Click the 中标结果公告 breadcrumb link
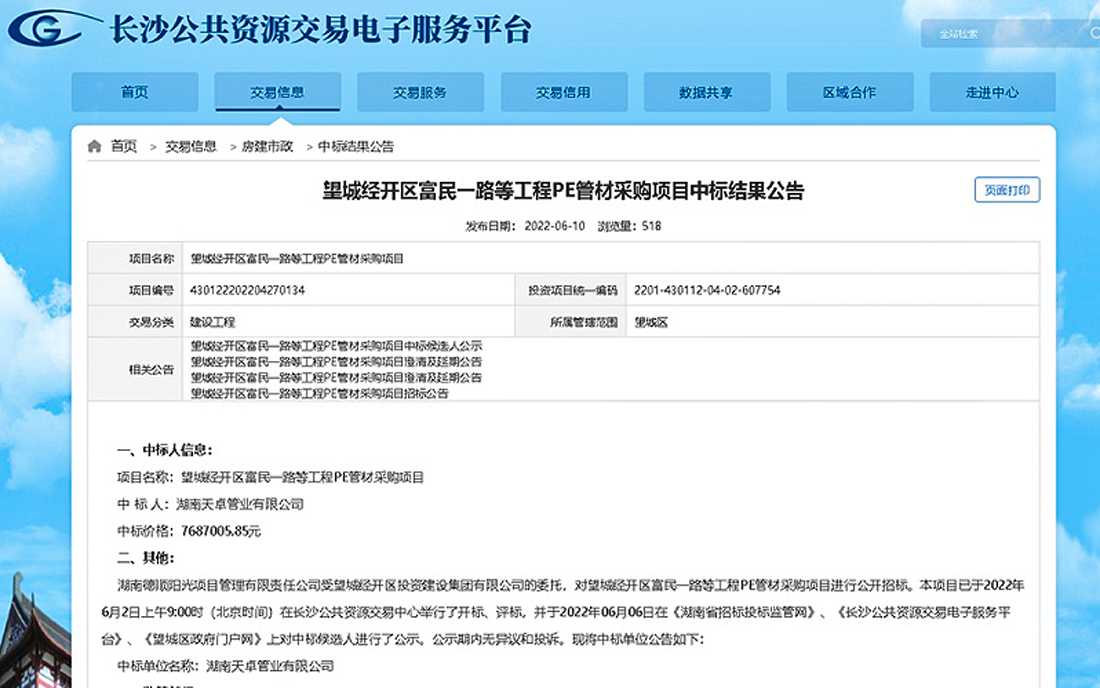Image resolution: width=1100 pixels, height=688 pixels. coord(356,146)
